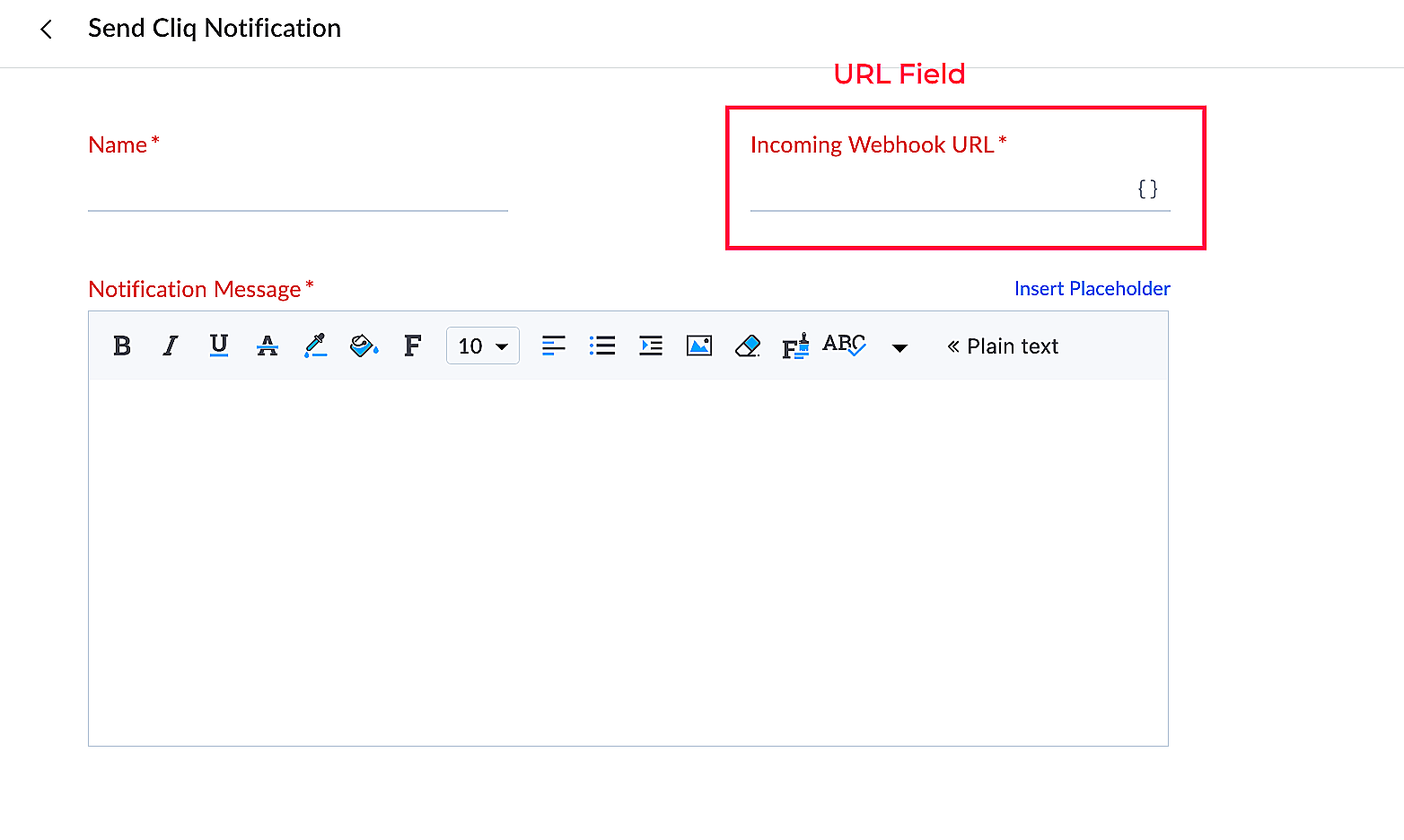Apply italic formatting to the message
Image resolution: width=1404 pixels, height=840 pixels.
pyautogui.click(x=171, y=346)
